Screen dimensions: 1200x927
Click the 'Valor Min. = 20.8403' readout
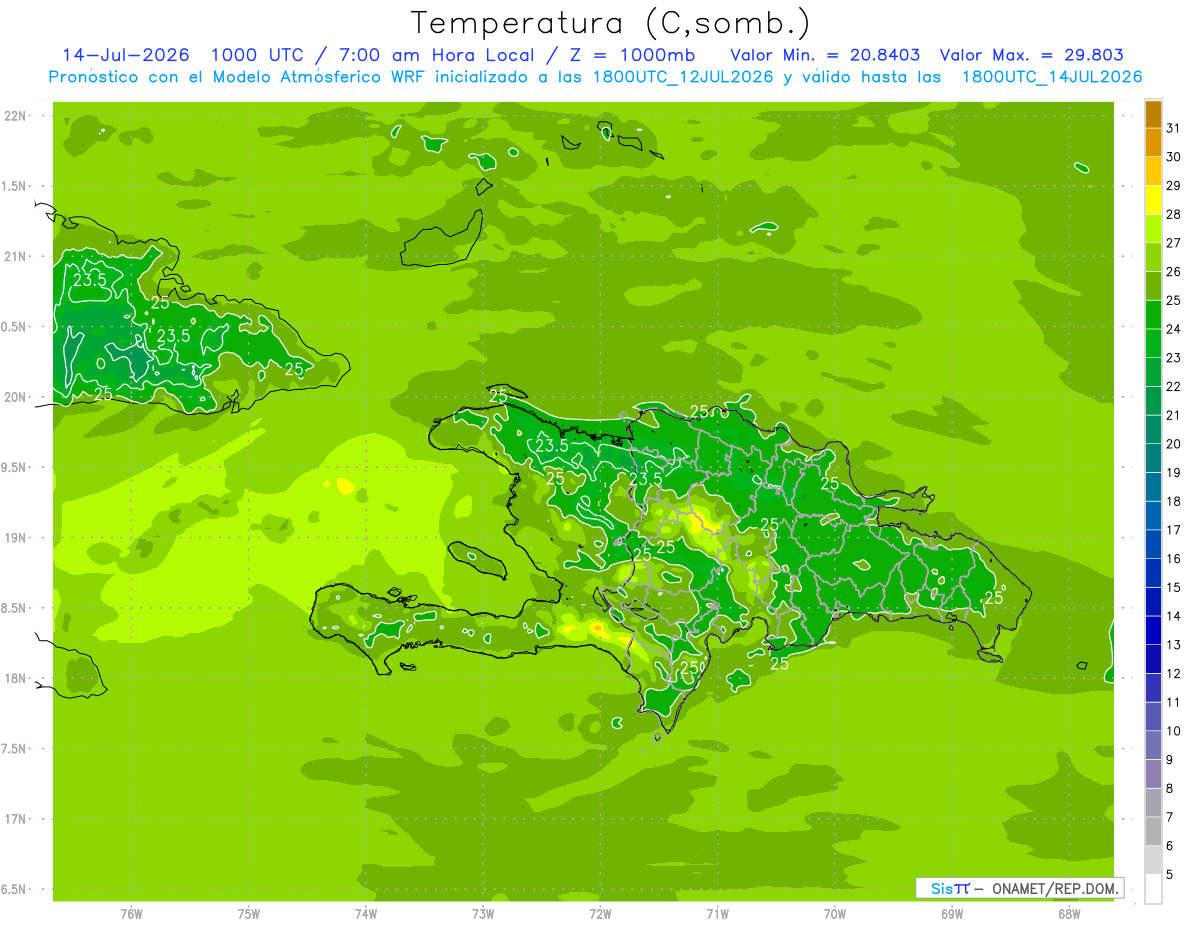point(825,55)
